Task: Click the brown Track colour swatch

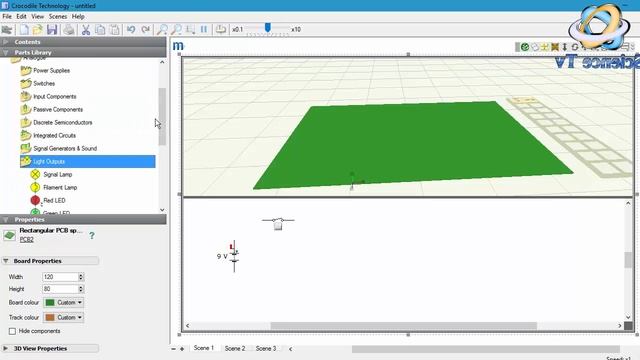Action: (x=50, y=317)
